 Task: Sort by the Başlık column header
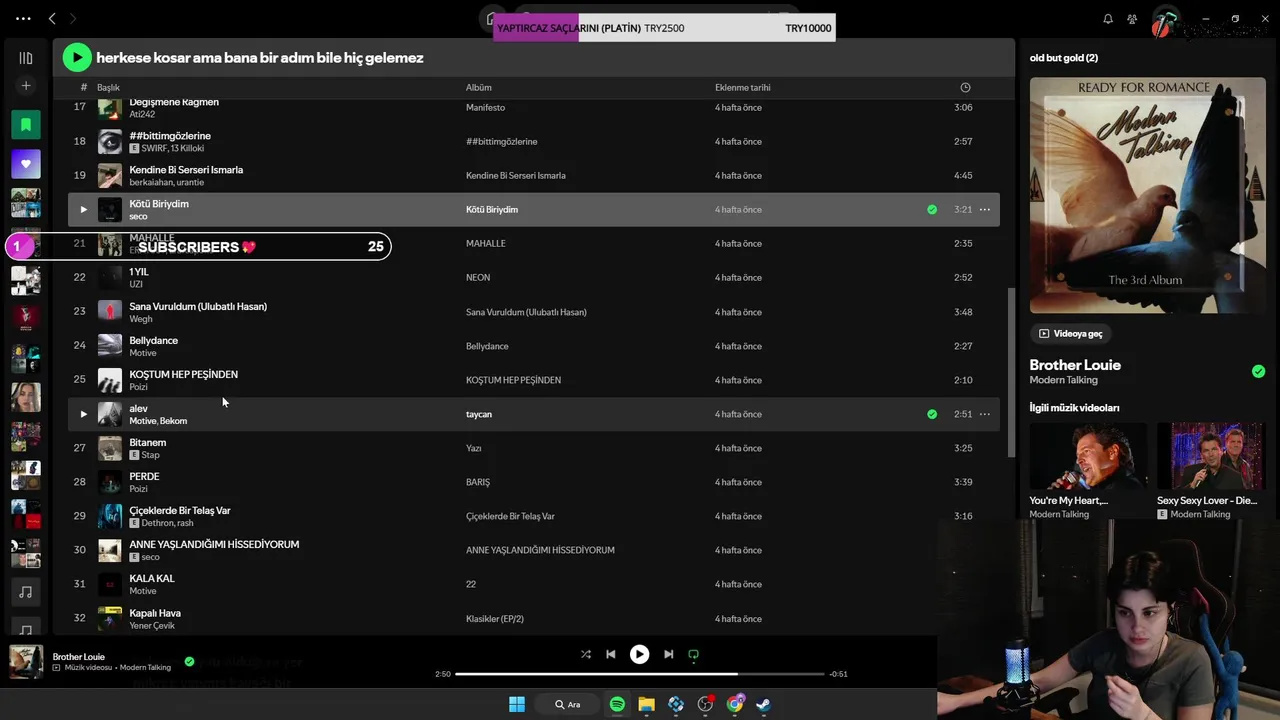click(108, 88)
